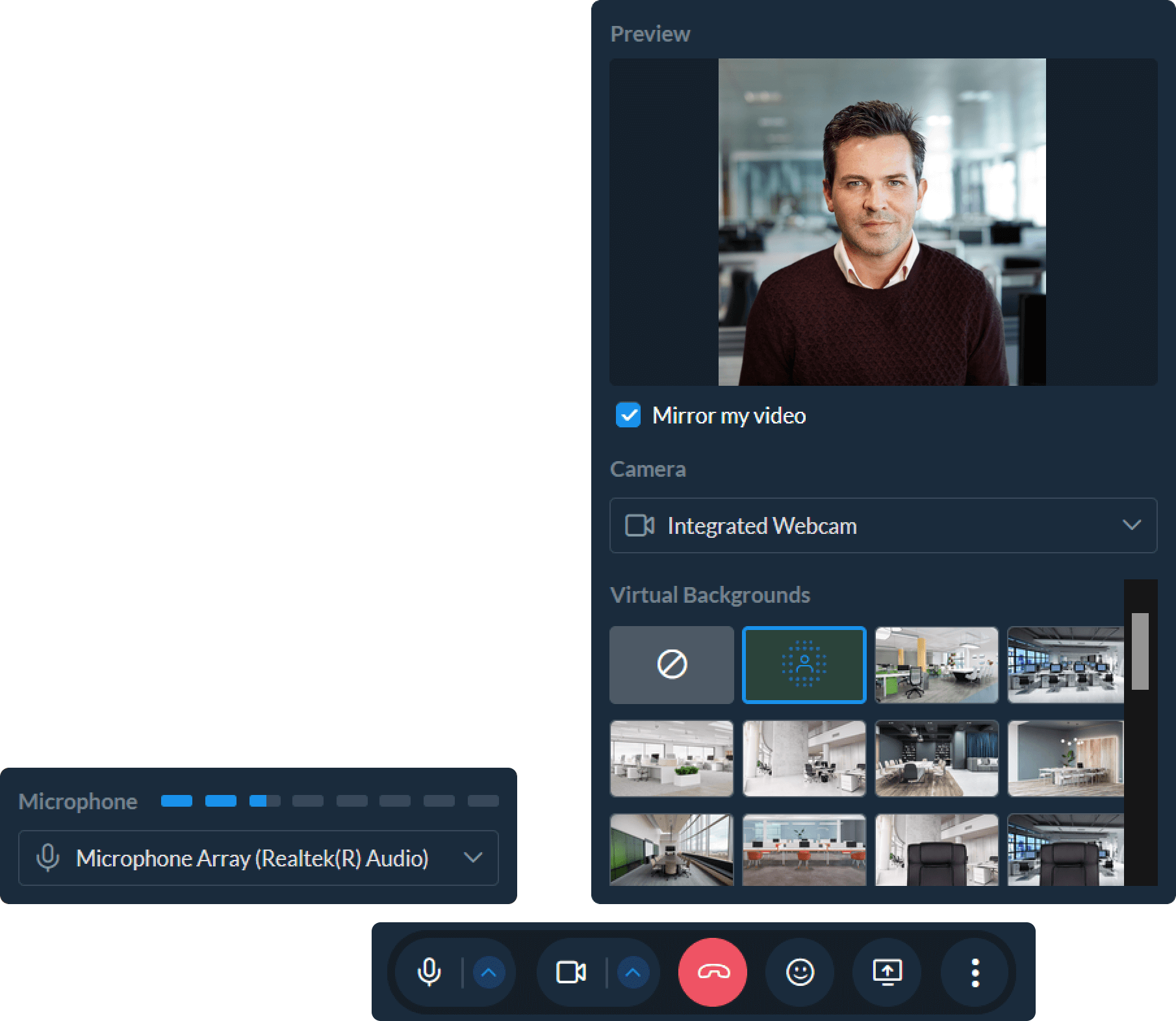
Task: Open the emoji reactions button
Action: (x=800, y=972)
